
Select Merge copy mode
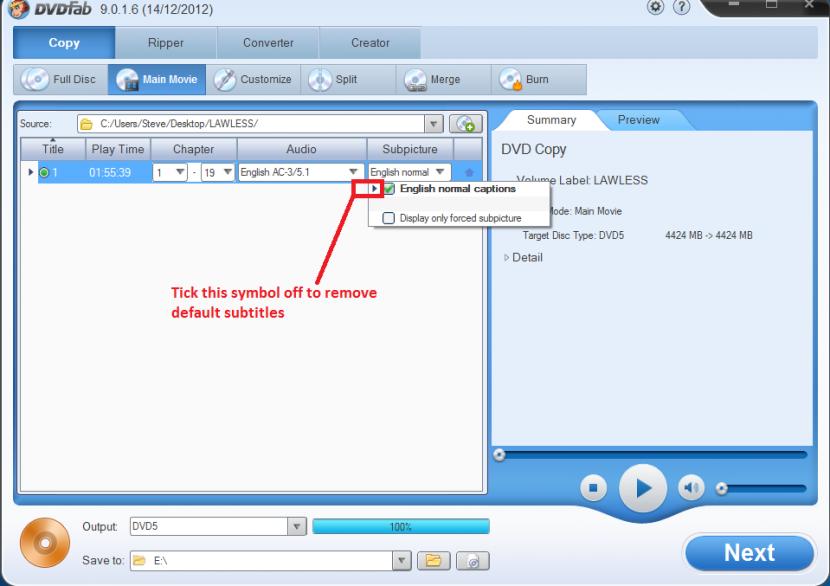(x=444, y=79)
